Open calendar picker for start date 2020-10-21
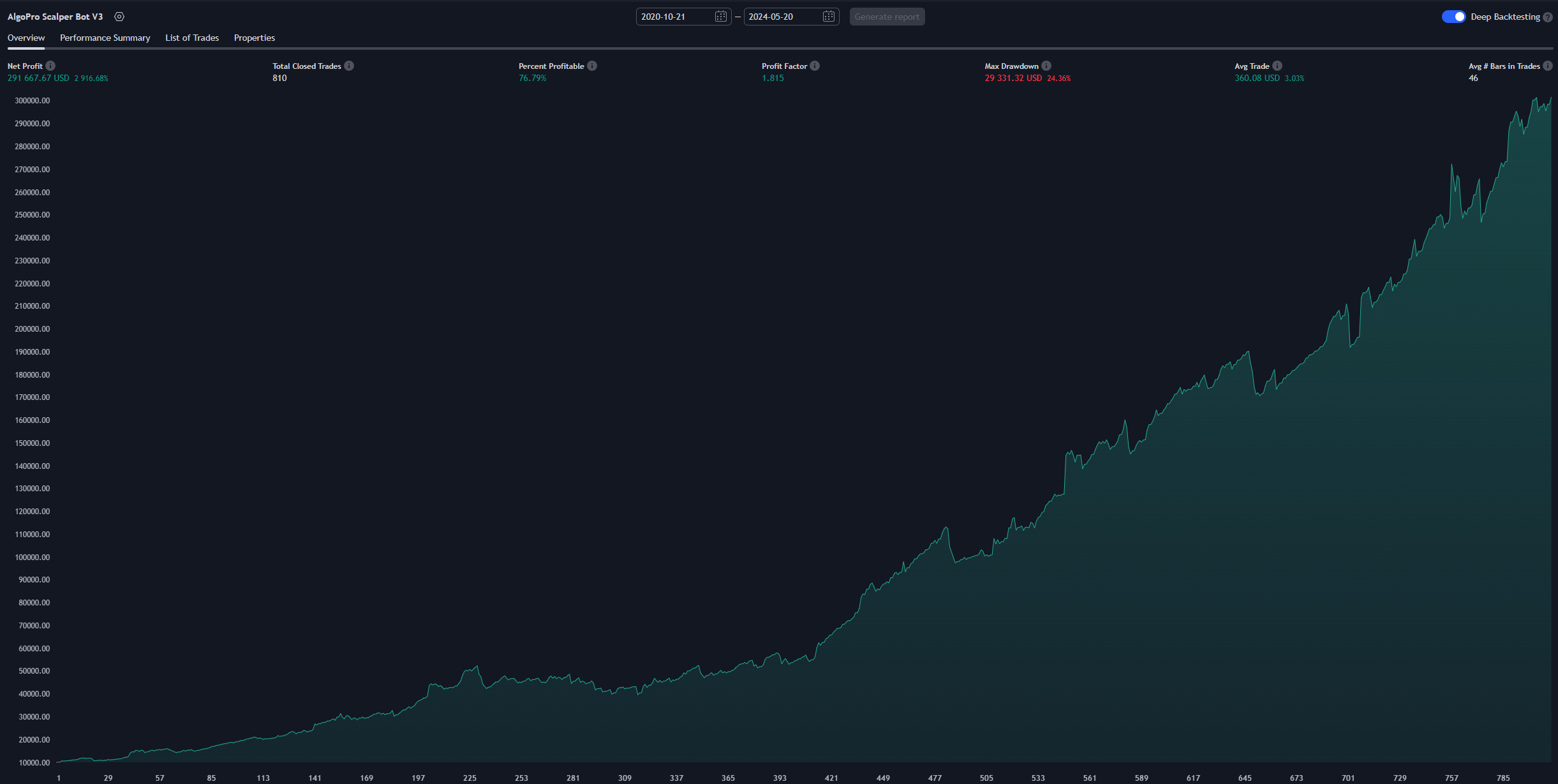 (x=720, y=17)
